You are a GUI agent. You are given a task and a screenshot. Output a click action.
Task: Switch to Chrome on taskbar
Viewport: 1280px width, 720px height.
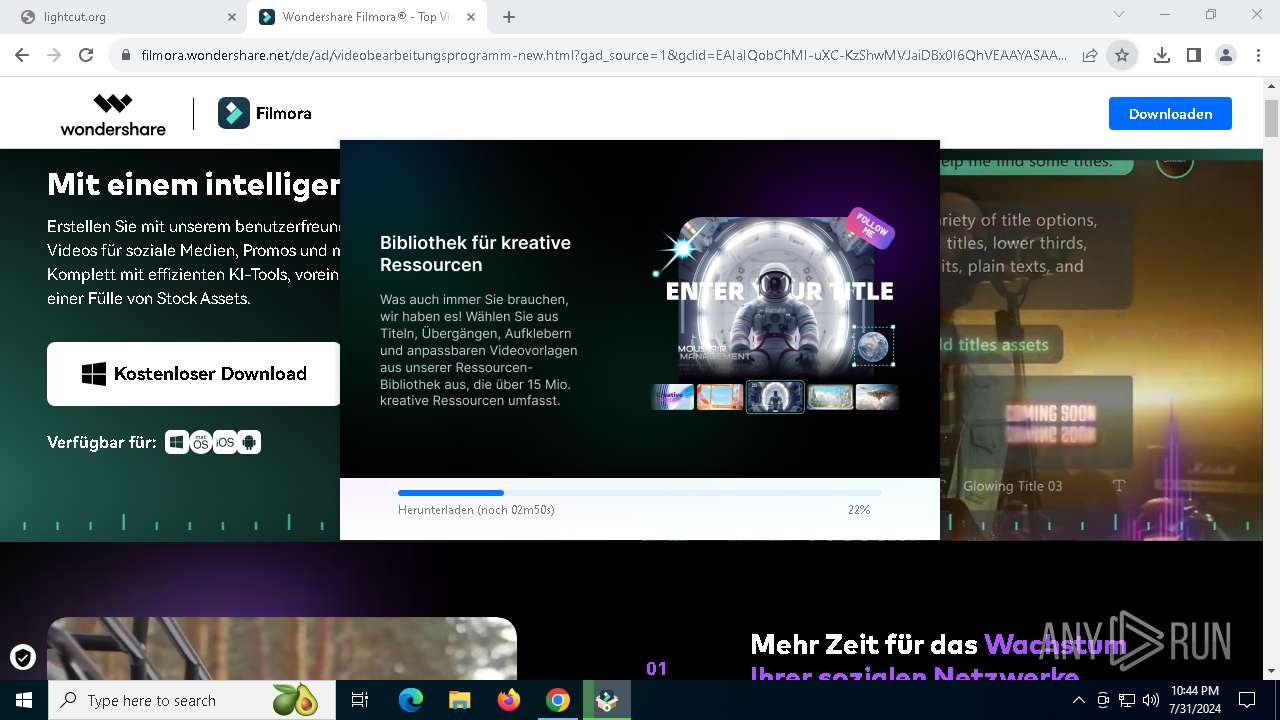(x=558, y=700)
